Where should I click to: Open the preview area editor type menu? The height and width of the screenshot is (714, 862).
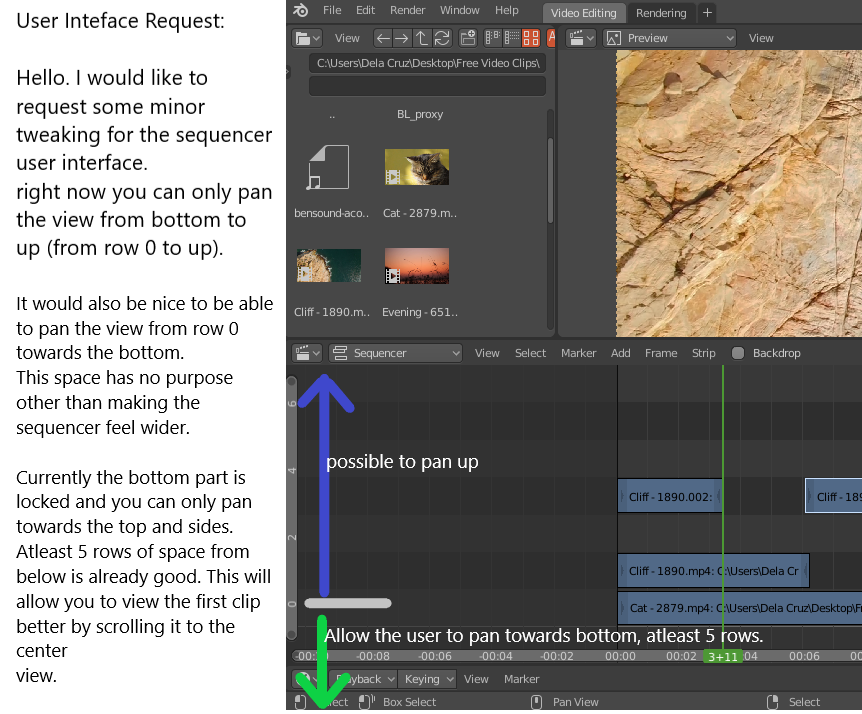pyautogui.click(x=582, y=38)
